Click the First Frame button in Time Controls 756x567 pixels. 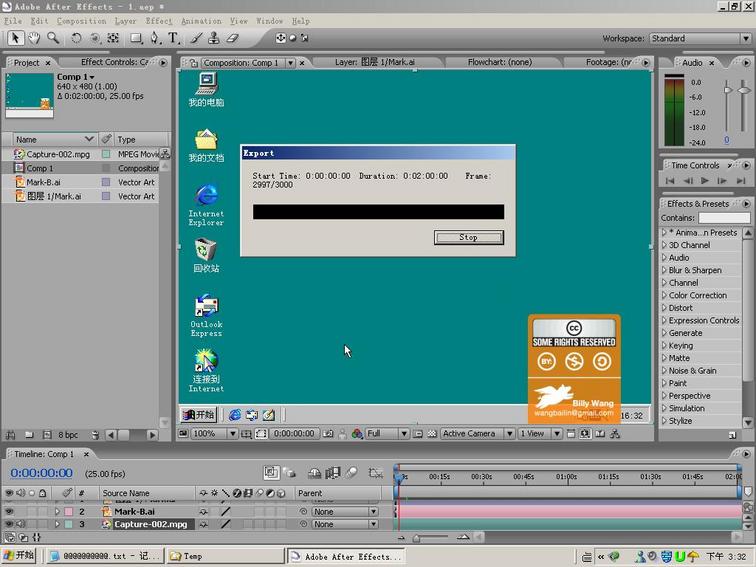[x=670, y=181]
